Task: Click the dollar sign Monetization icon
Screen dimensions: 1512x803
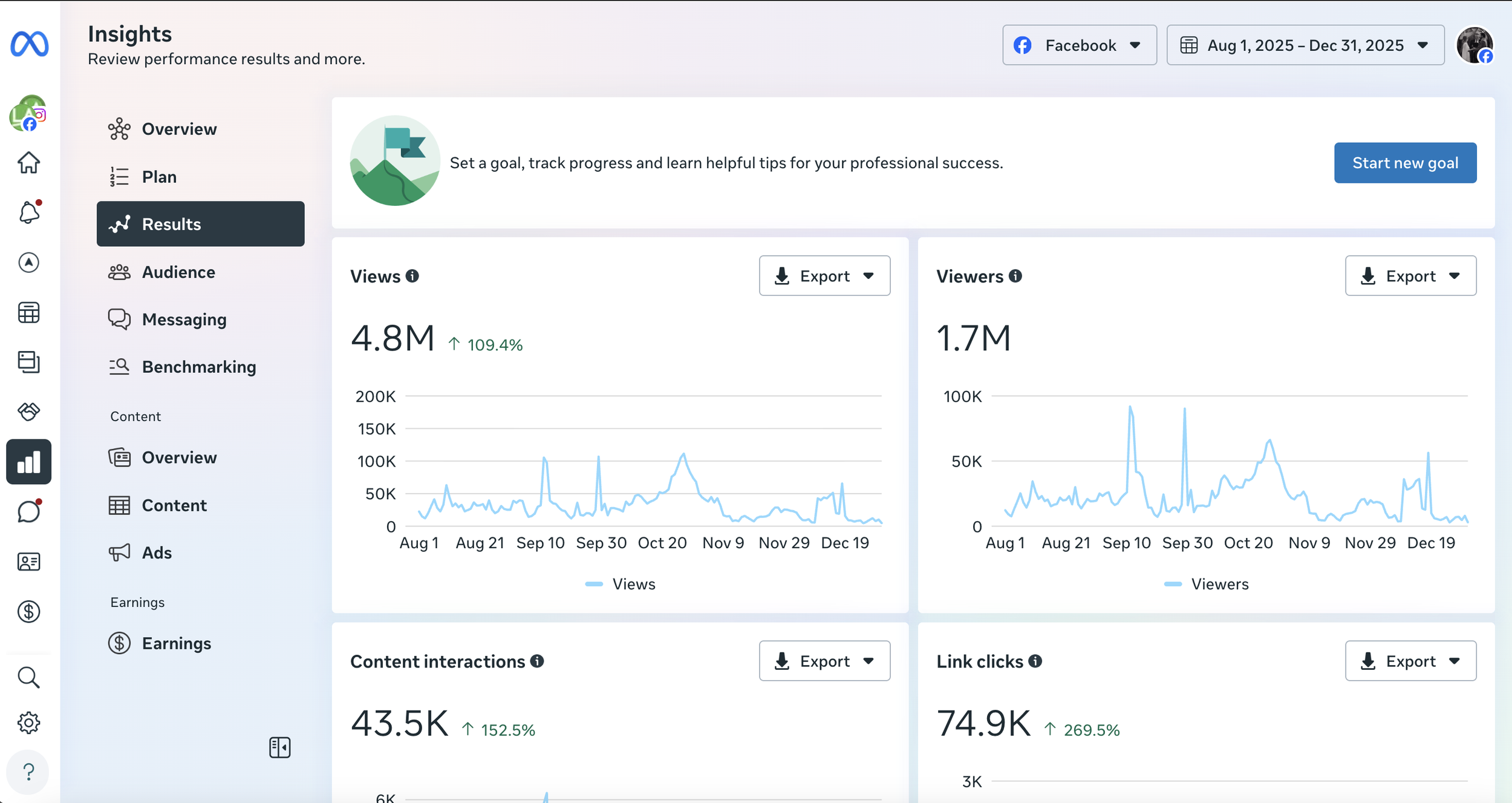Action: [x=28, y=612]
